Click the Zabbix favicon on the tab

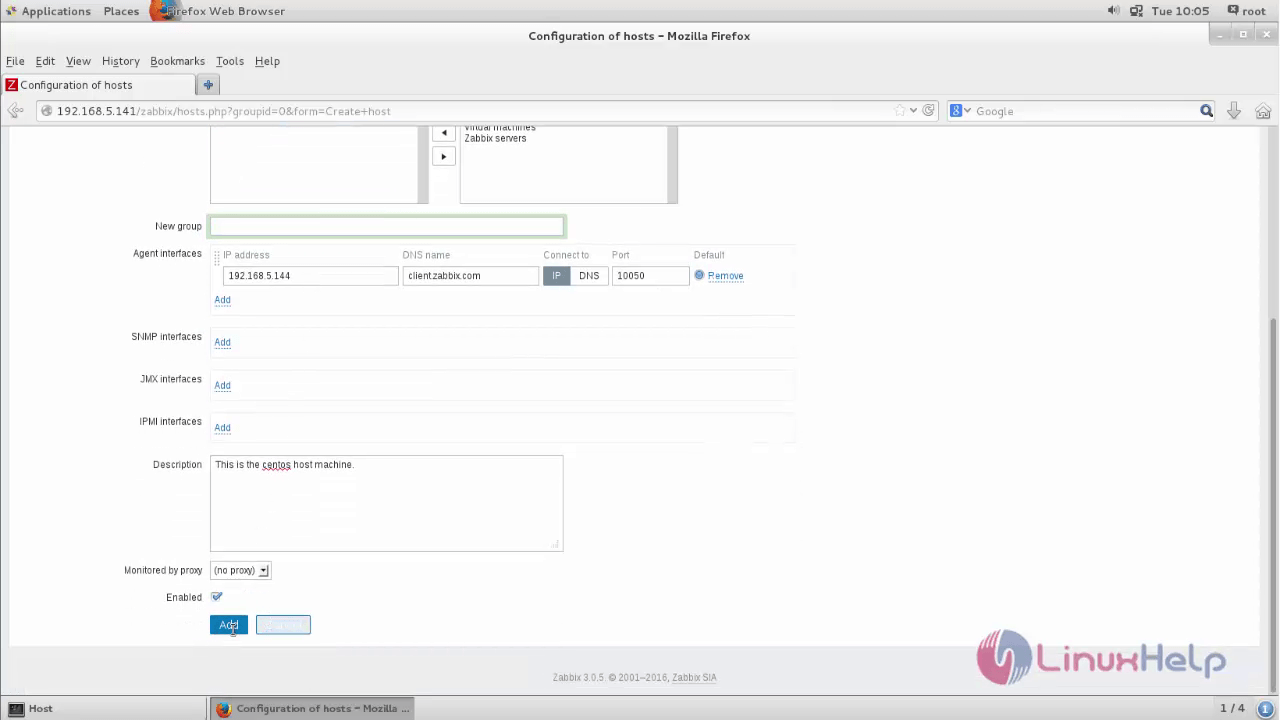(x=12, y=85)
